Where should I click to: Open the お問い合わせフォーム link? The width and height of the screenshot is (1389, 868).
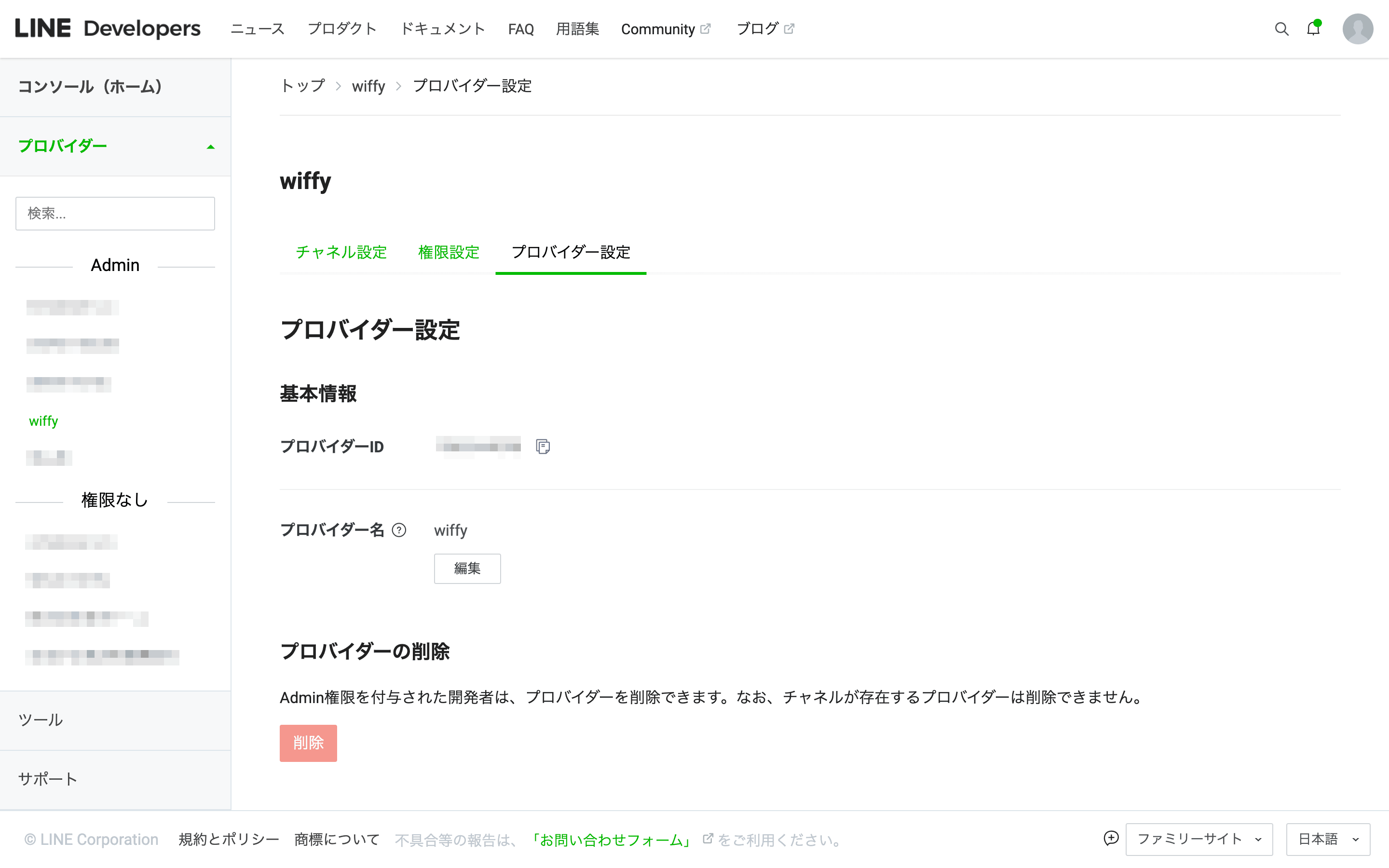click(612, 840)
